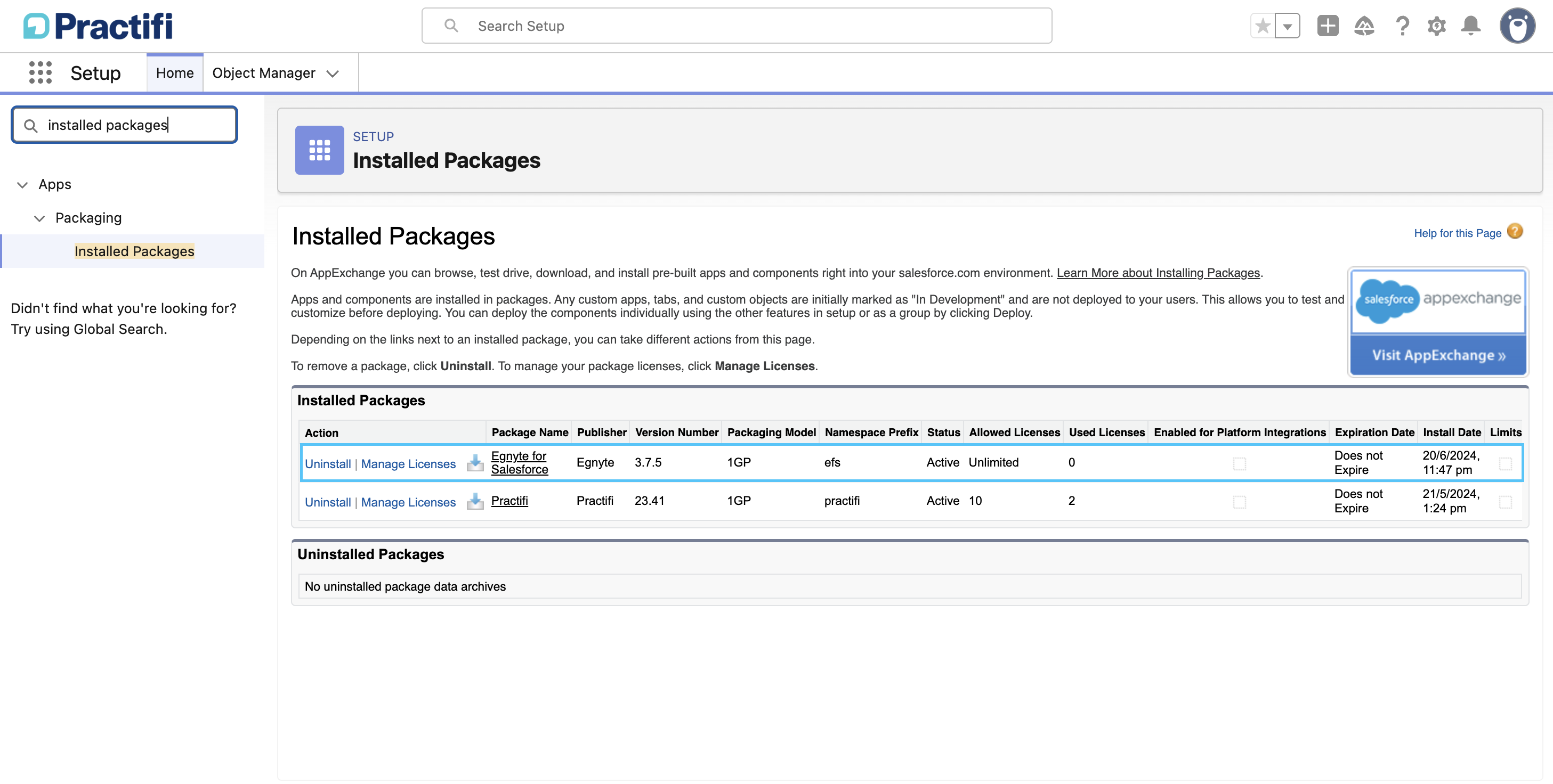Viewport: 1553px width, 784px height.
Task: Open the help question mark icon
Action: tap(1402, 26)
